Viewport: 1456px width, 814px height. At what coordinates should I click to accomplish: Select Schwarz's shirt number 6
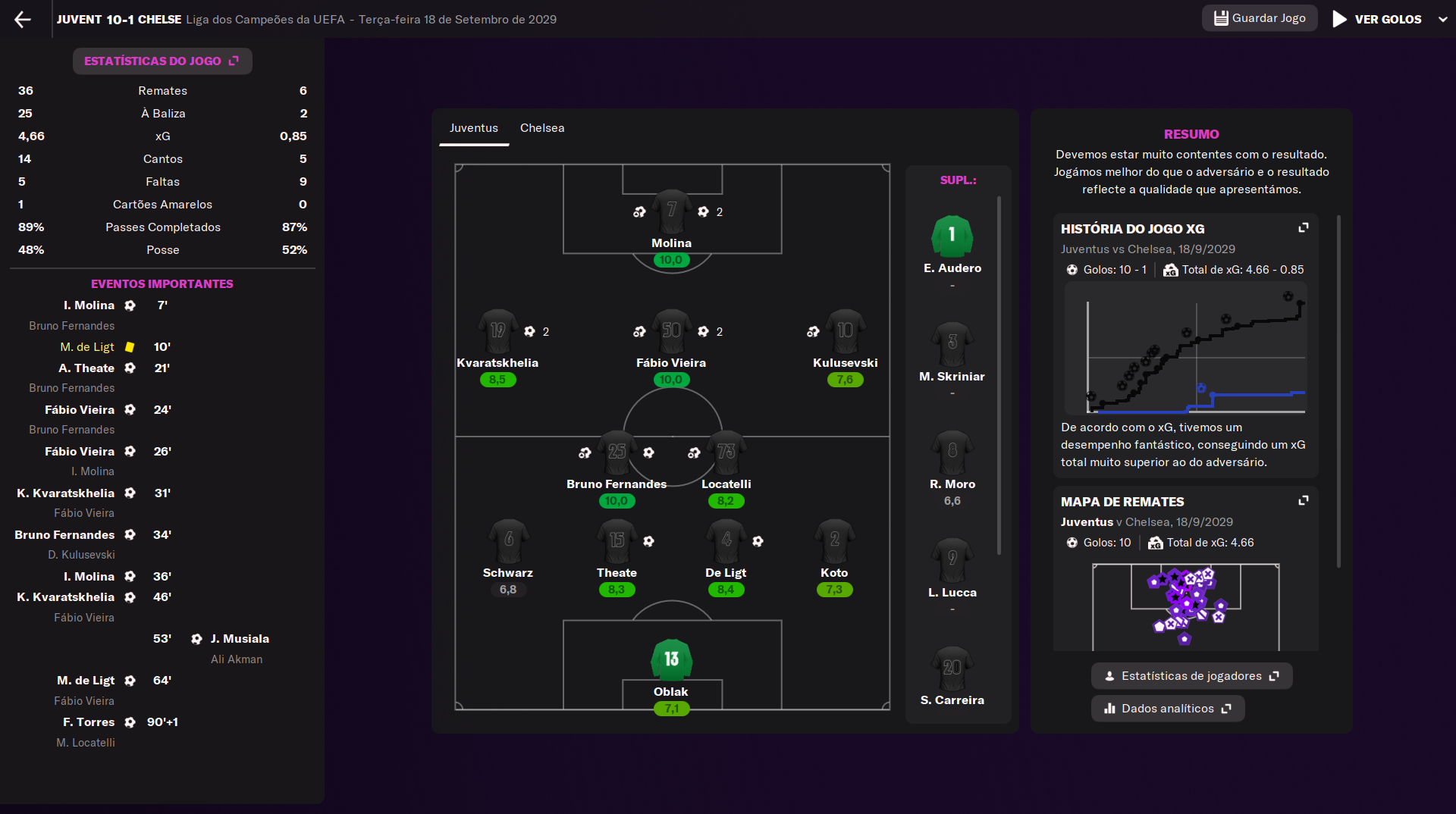coord(508,541)
